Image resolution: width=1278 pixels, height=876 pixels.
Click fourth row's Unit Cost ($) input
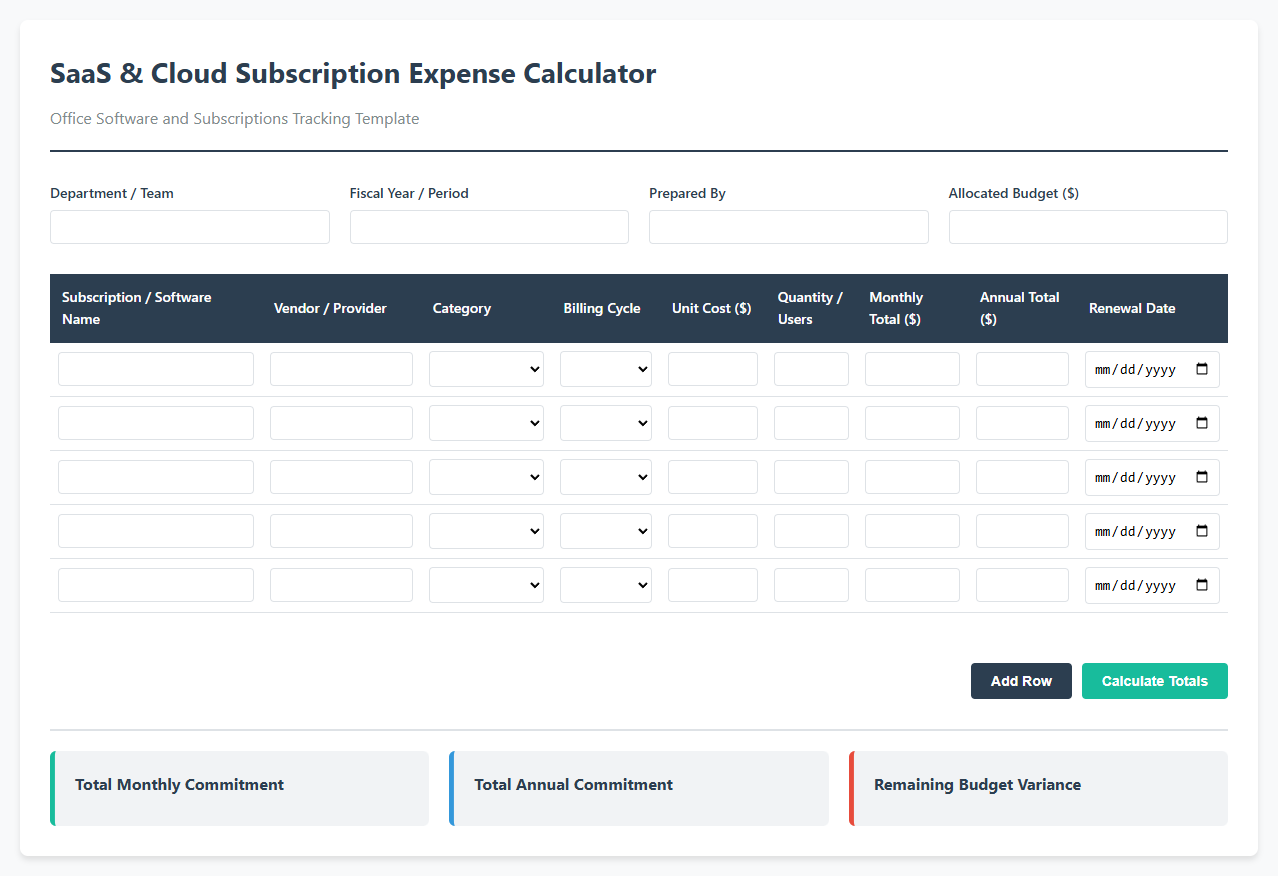713,531
